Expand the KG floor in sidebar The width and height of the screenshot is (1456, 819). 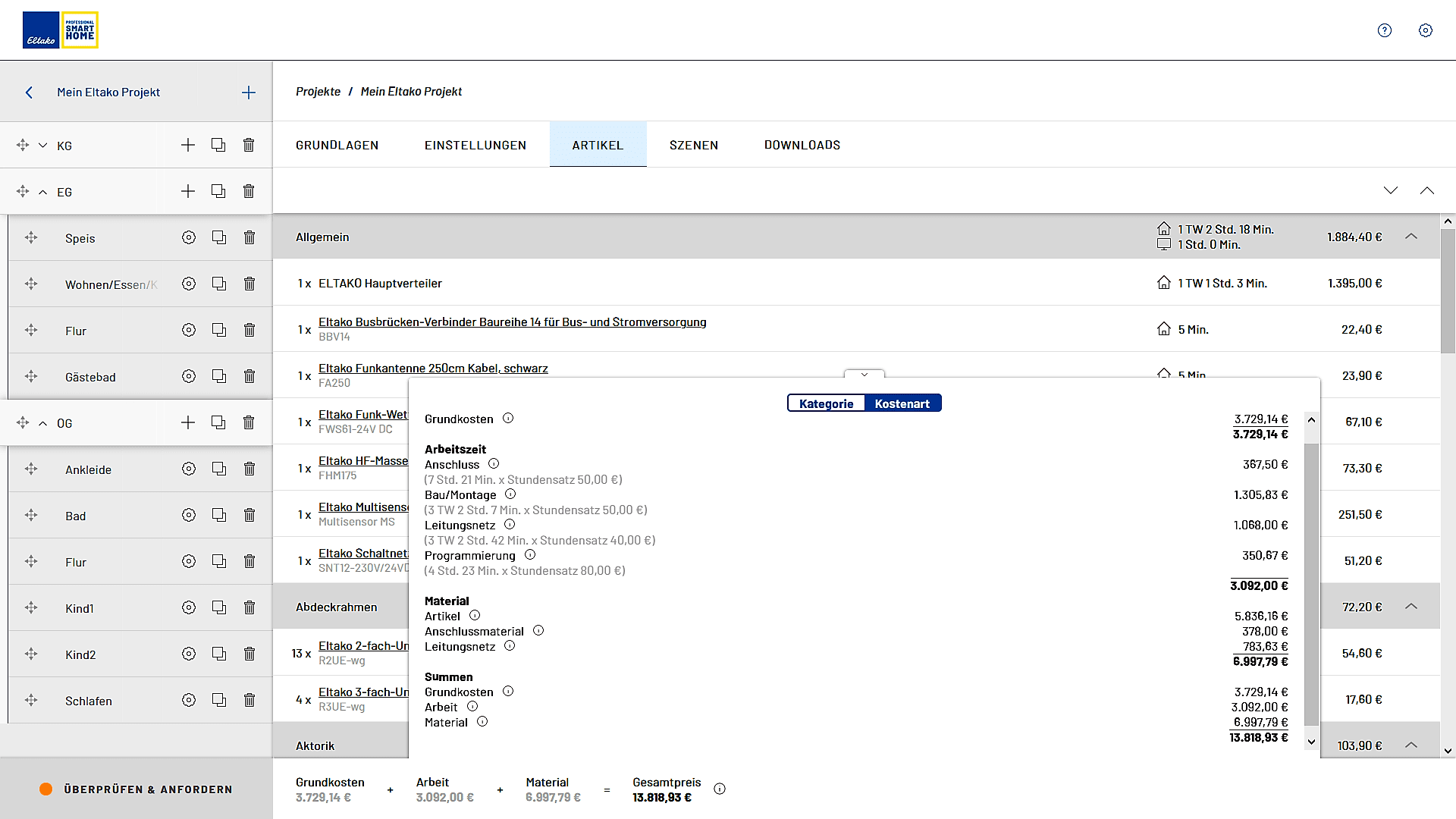43,146
